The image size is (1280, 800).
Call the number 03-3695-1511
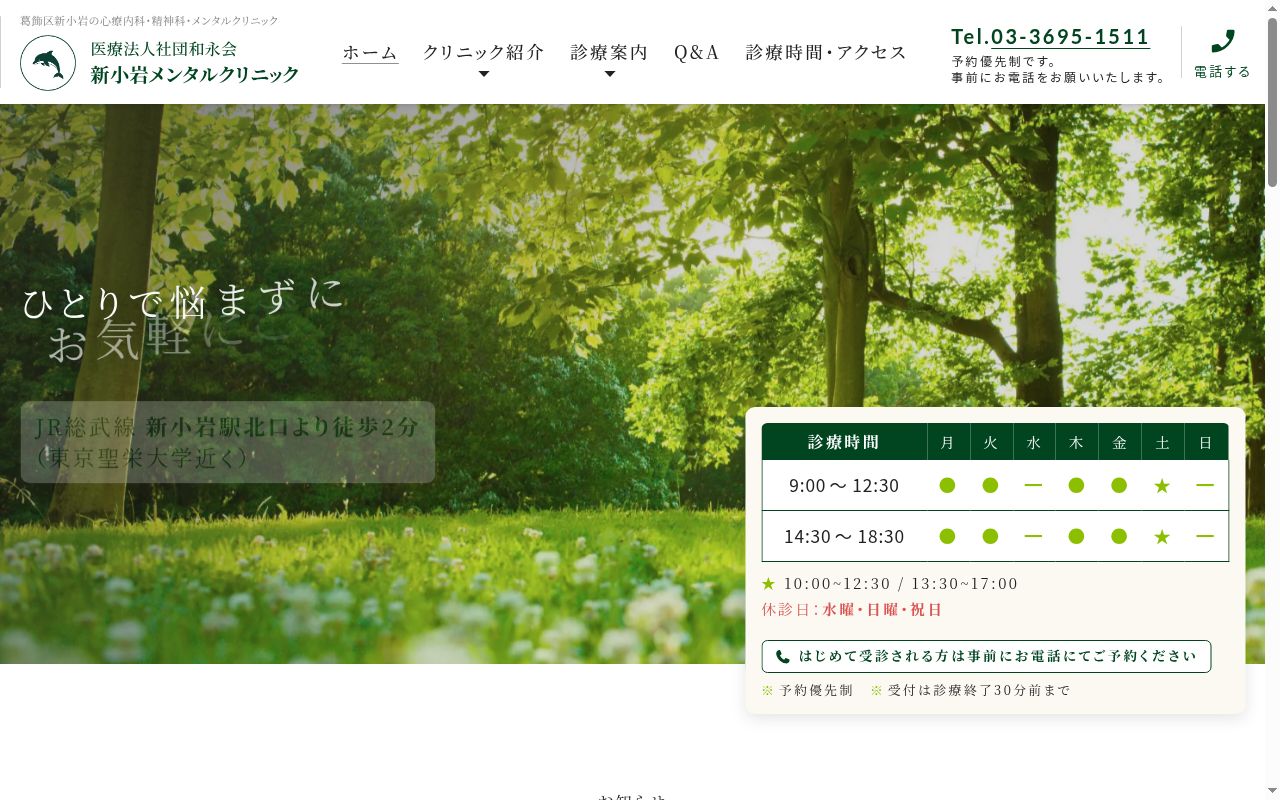(1070, 37)
